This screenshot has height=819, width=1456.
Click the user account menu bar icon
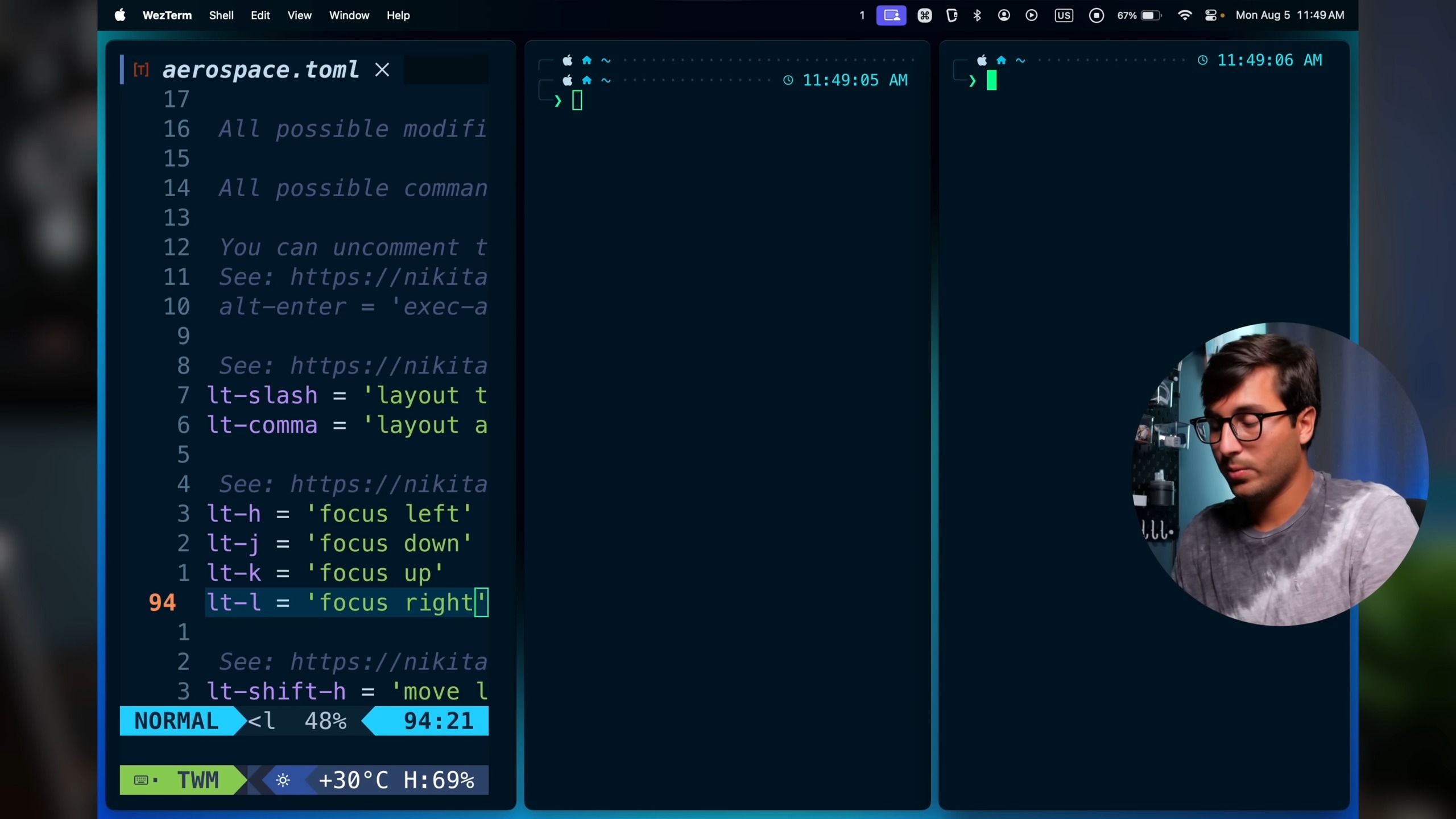point(1004,15)
